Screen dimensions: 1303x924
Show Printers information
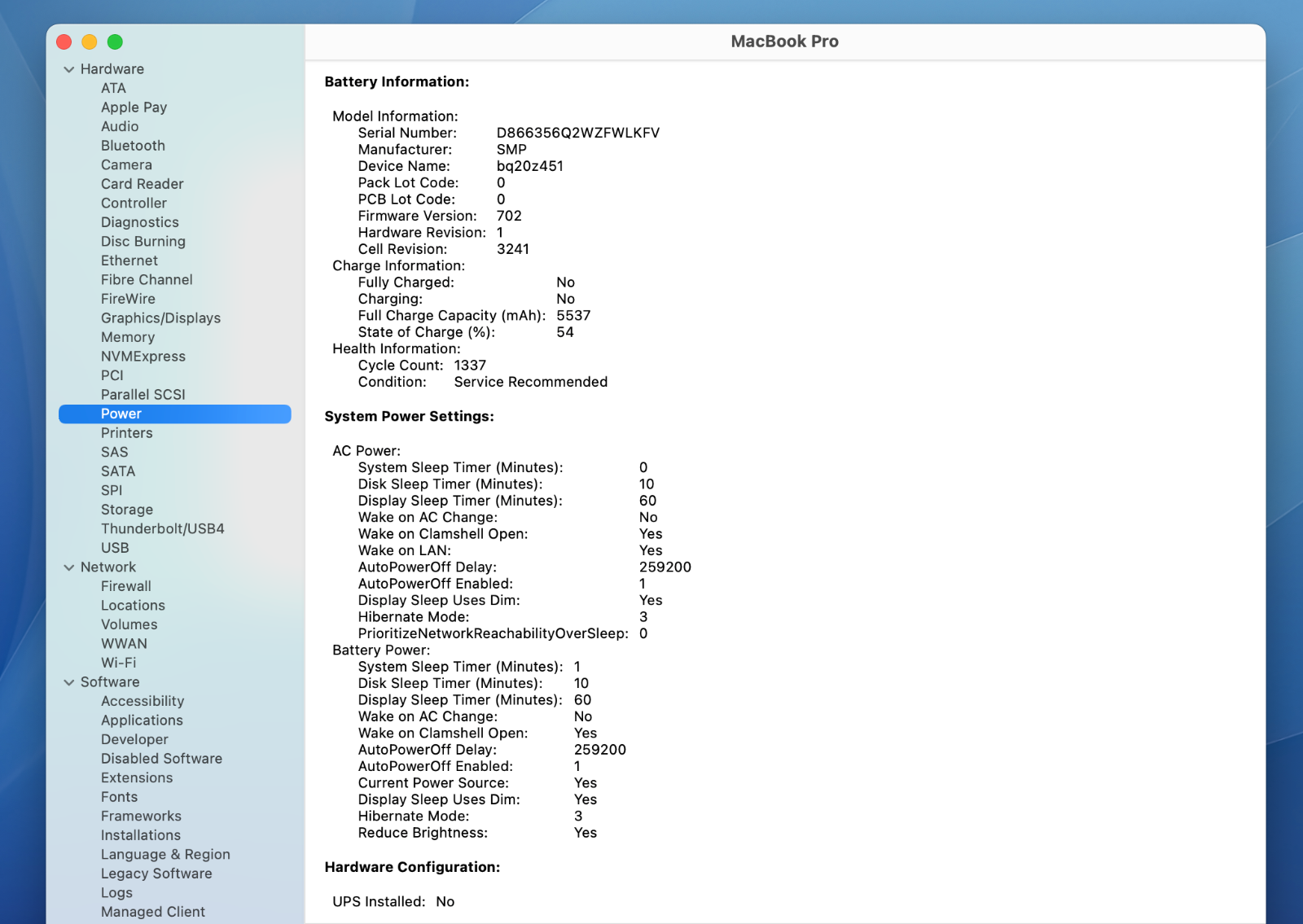(126, 433)
